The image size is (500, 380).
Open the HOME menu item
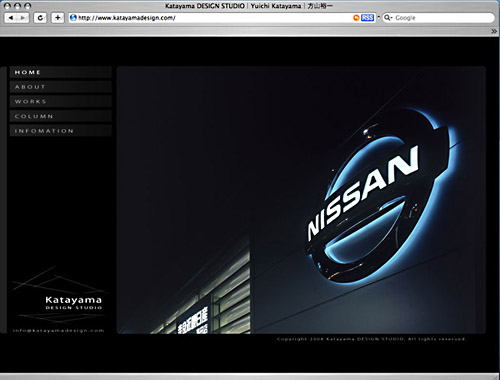point(61,72)
